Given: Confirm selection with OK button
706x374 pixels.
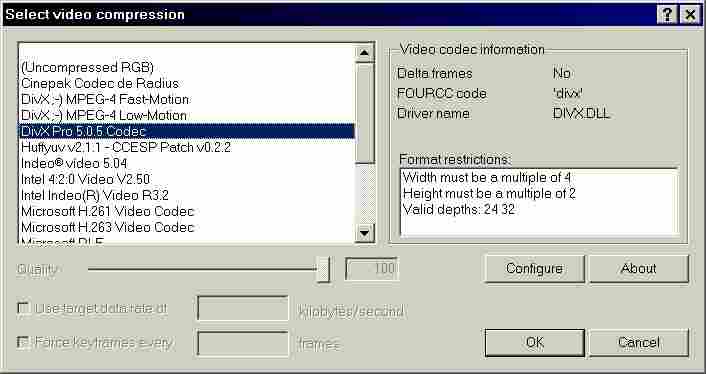Looking at the screenshot, I should [x=534, y=343].
